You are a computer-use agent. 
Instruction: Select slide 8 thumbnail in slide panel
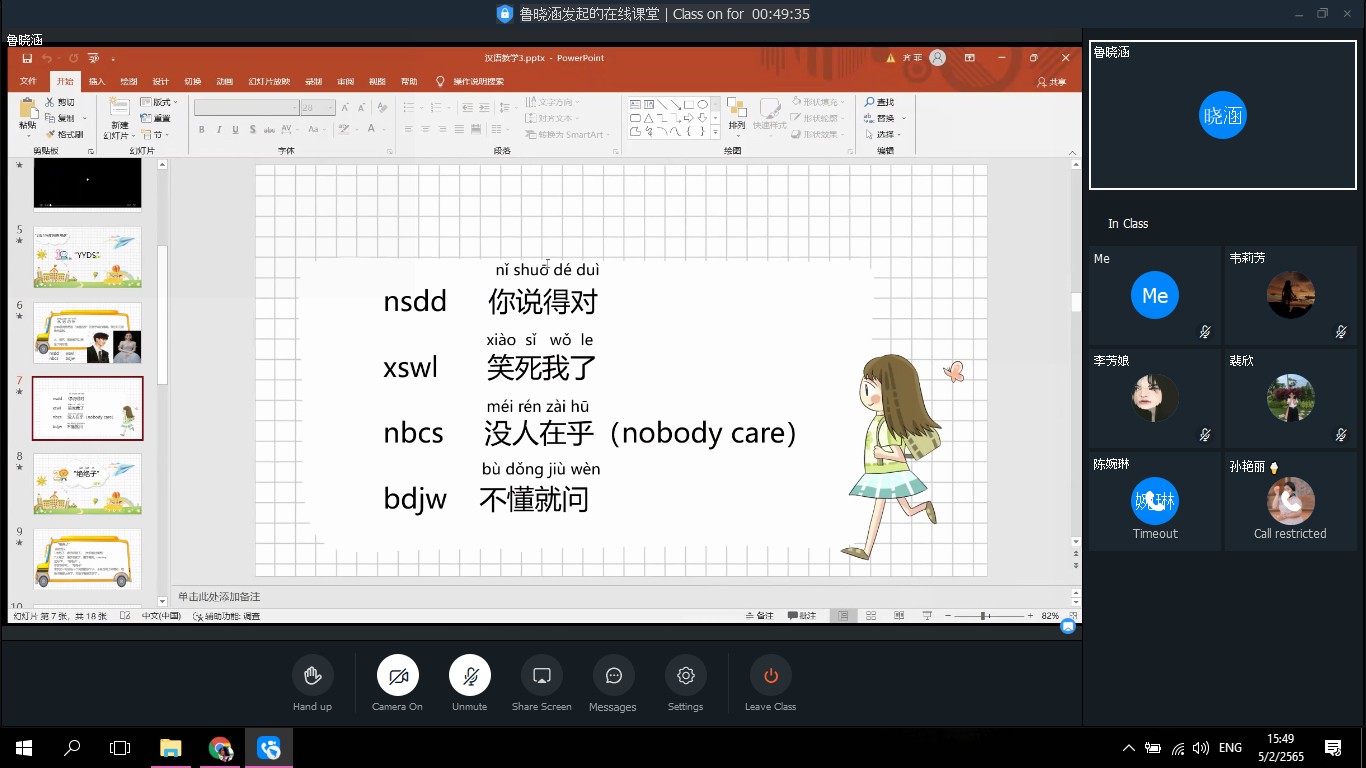pos(88,483)
